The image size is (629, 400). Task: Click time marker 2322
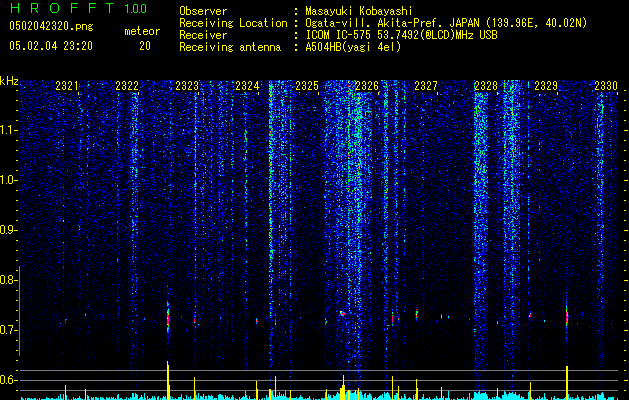click(127, 86)
